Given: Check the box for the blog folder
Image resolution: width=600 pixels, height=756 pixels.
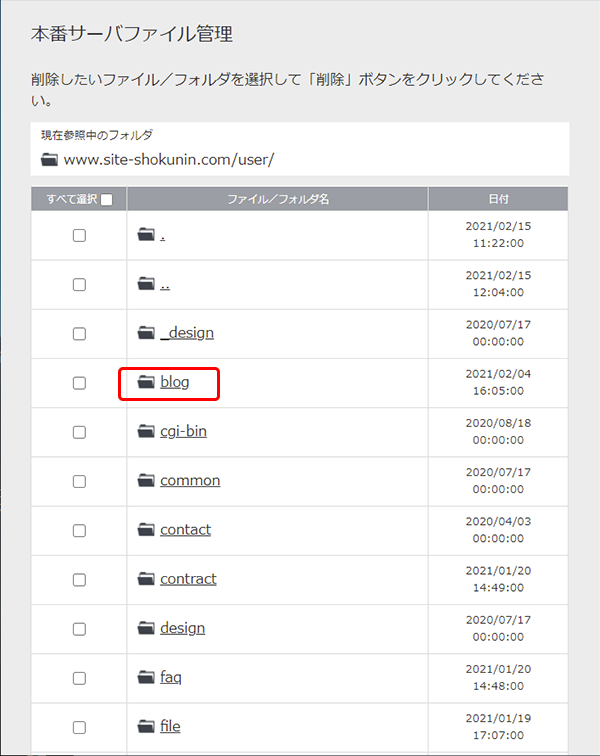Looking at the screenshot, I should pyautogui.click(x=79, y=383).
